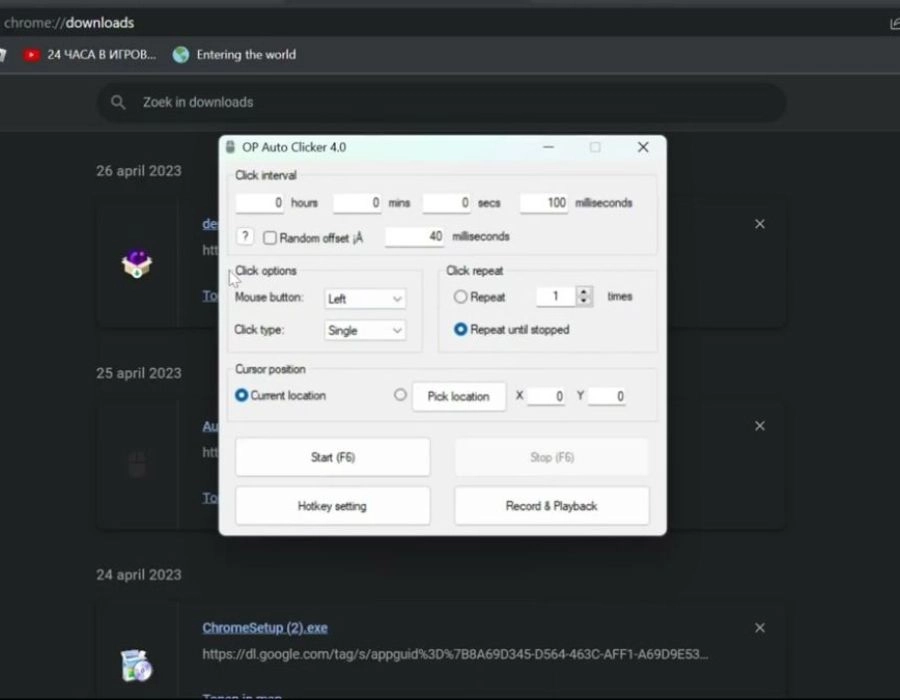Click the globe icon beside Entering the world

point(181,55)
